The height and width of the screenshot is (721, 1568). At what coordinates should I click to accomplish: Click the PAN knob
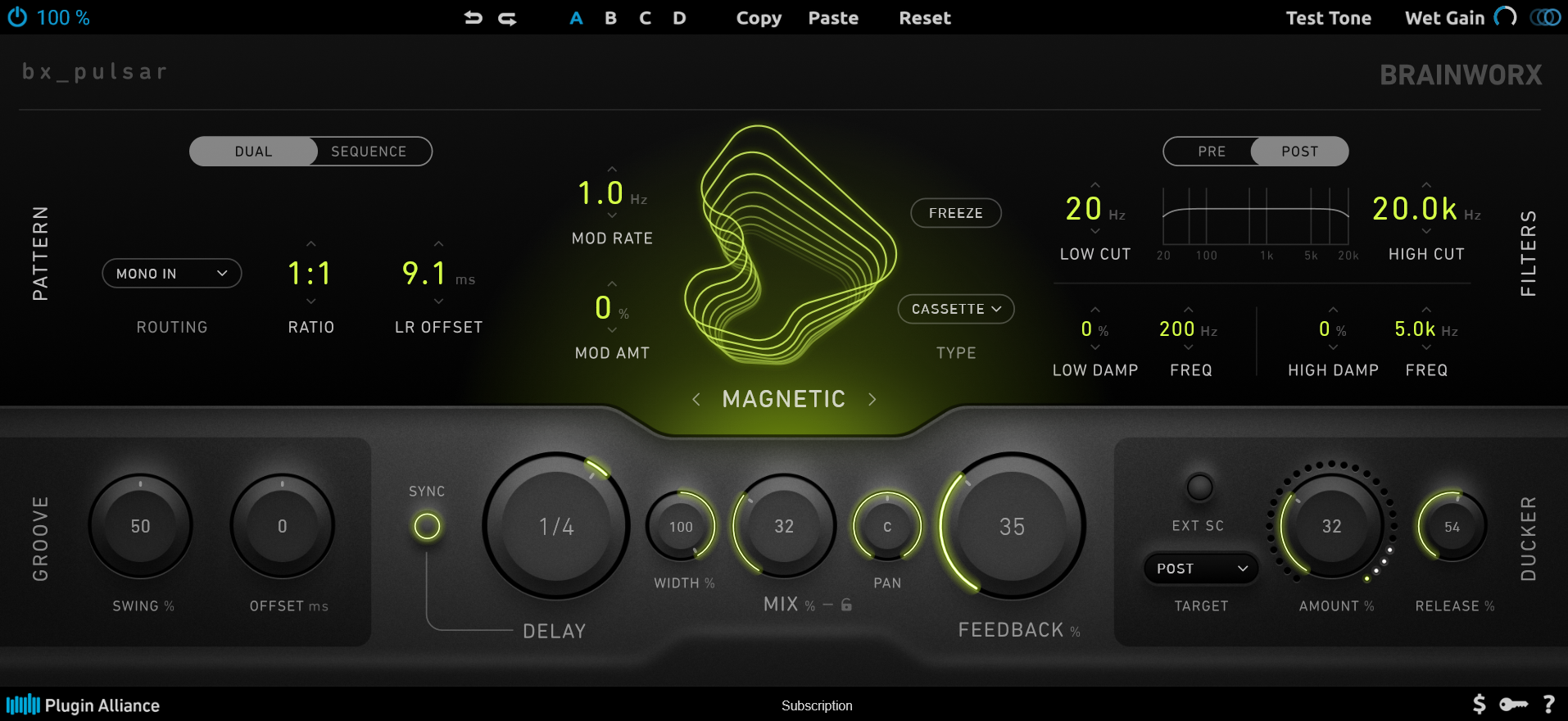[887, 526]
